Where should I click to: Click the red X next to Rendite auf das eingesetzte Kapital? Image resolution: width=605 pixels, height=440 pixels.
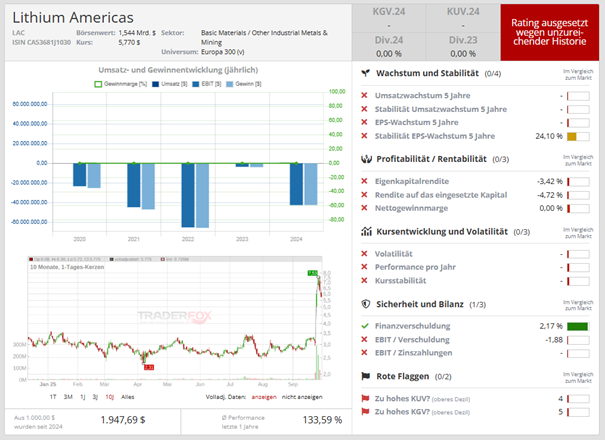364,195
